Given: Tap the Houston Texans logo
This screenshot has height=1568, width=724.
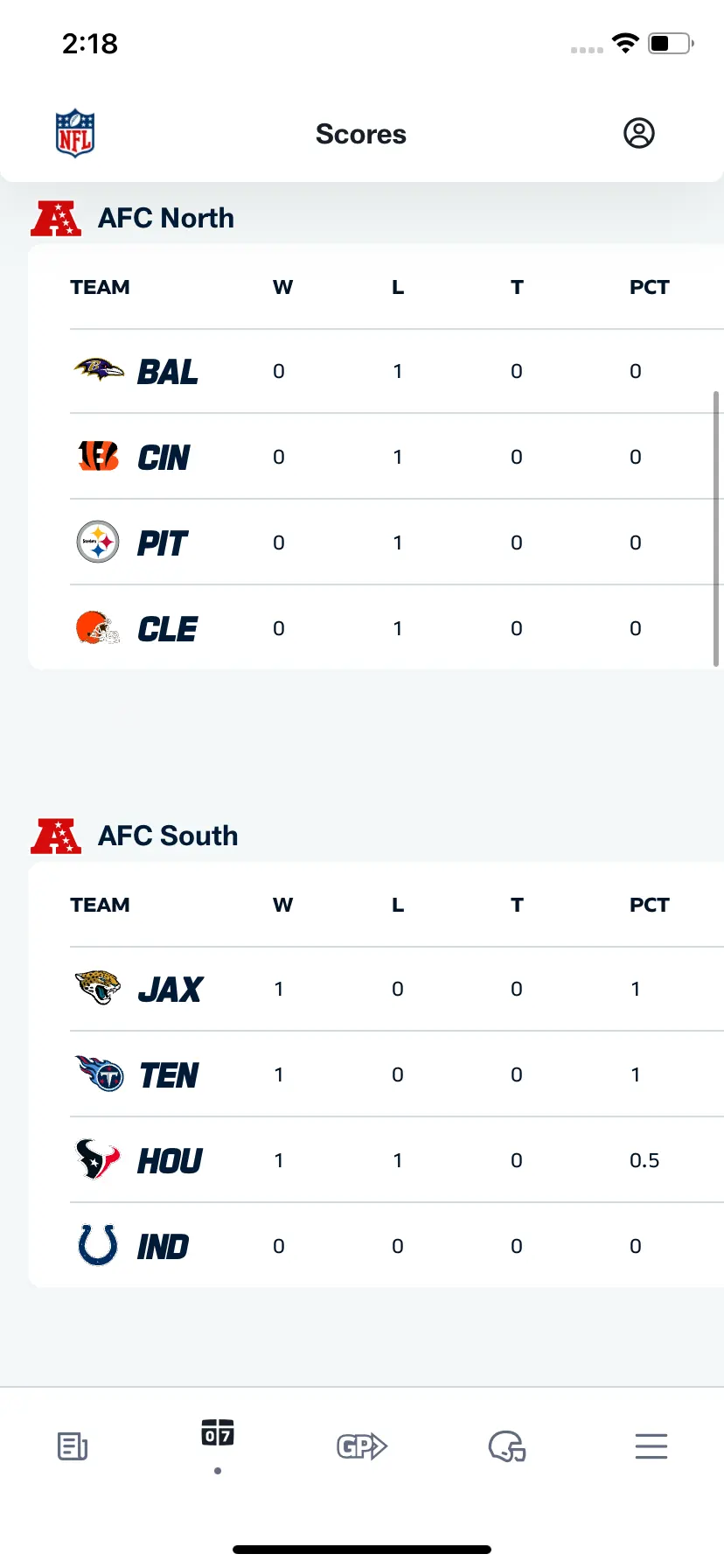Looking at the screenshot, I should pos(98,1159).
